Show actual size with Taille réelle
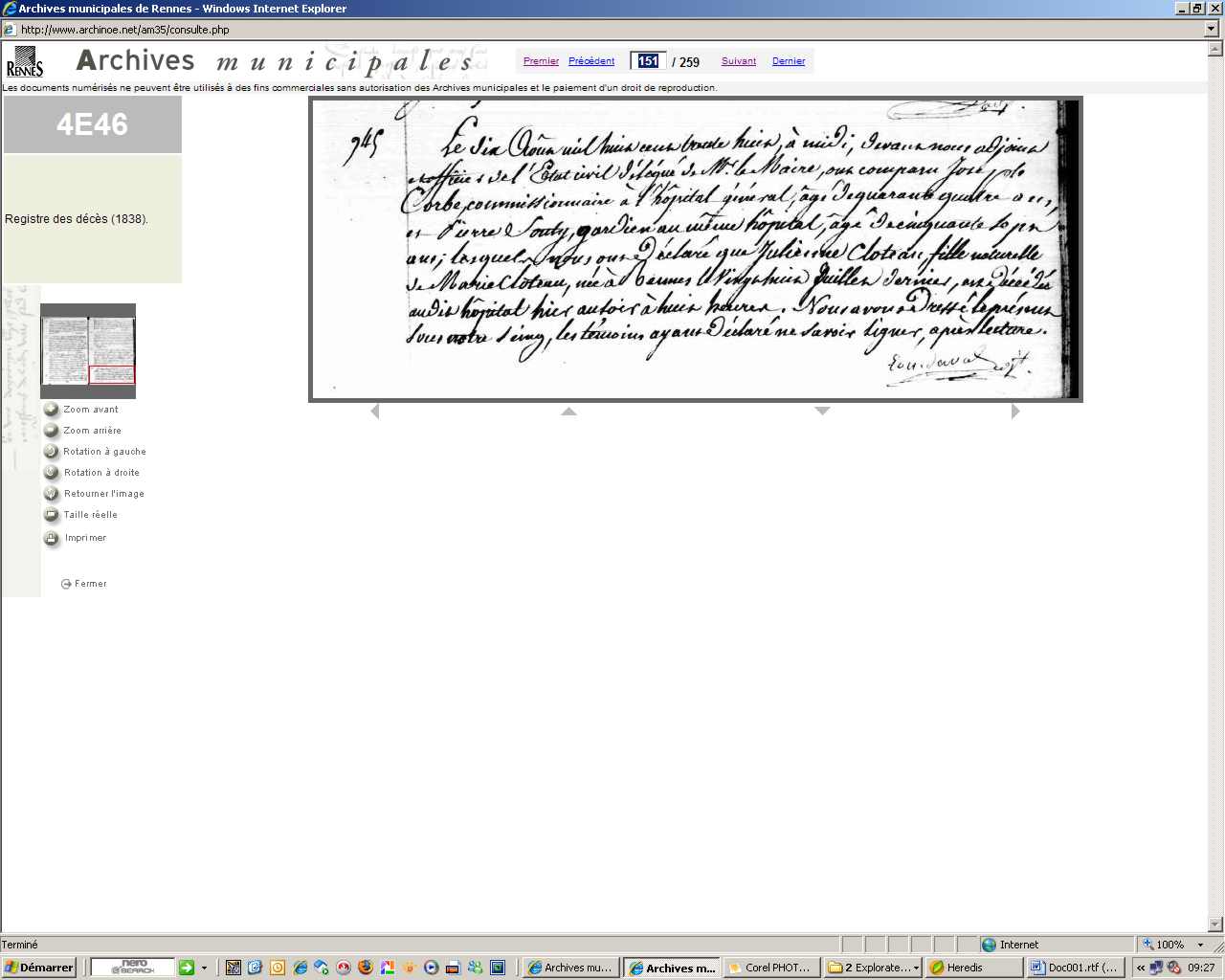 click(x=52, y=515)
